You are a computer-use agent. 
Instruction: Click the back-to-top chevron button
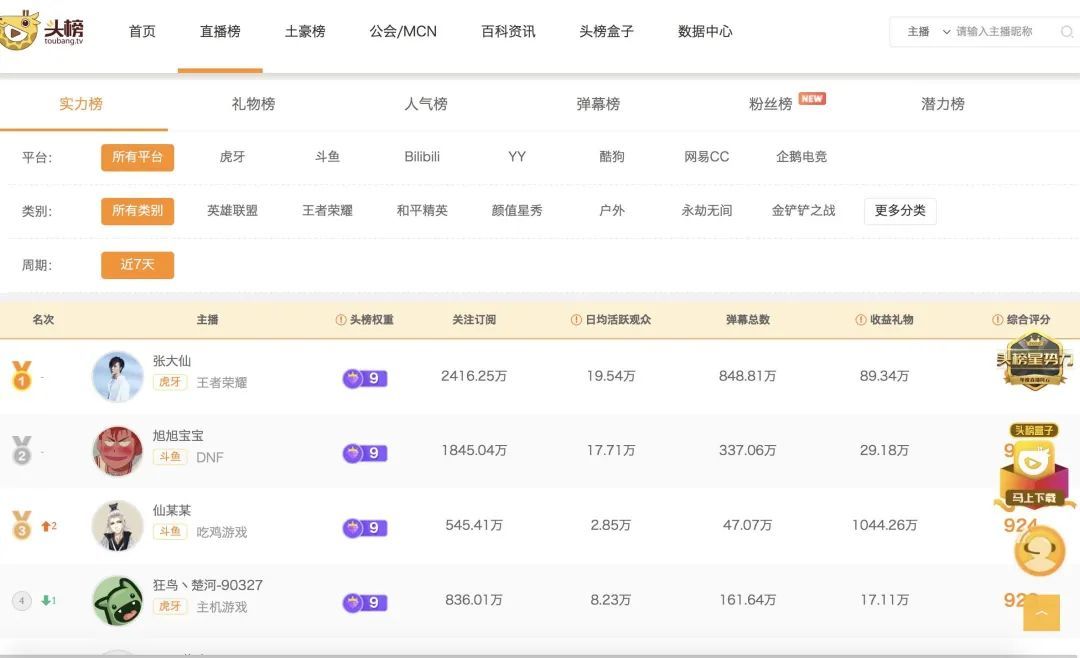tap(1042, 612)
